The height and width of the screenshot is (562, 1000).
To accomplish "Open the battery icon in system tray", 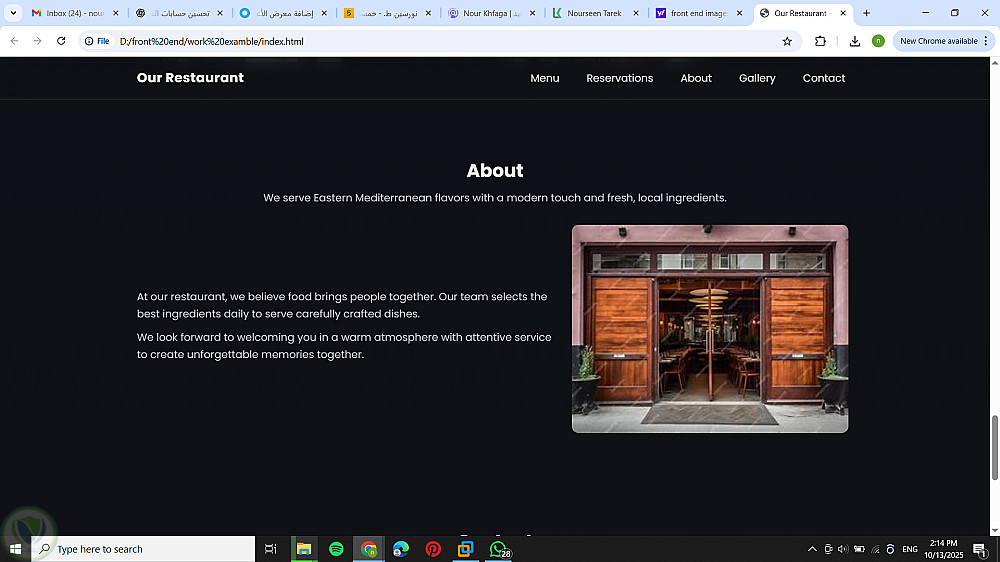I will coord(859,549).
